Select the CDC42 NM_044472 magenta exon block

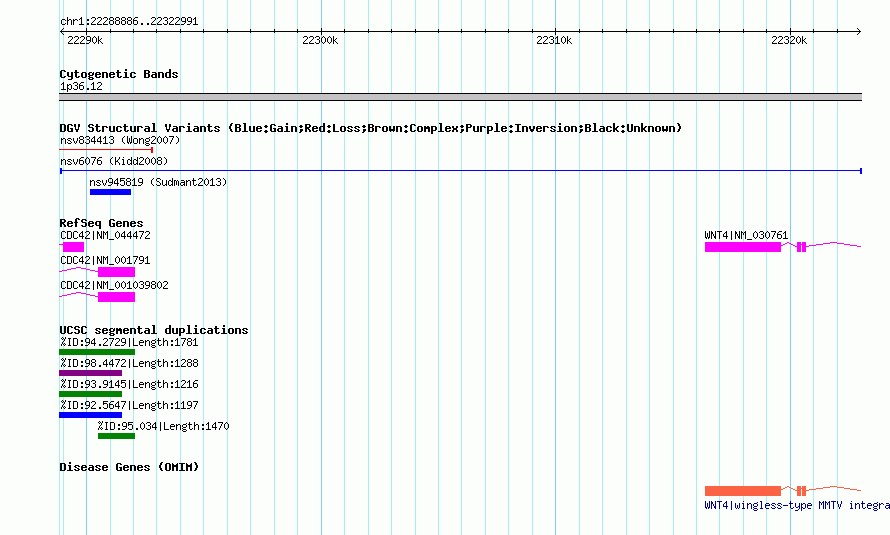(73, 247)
